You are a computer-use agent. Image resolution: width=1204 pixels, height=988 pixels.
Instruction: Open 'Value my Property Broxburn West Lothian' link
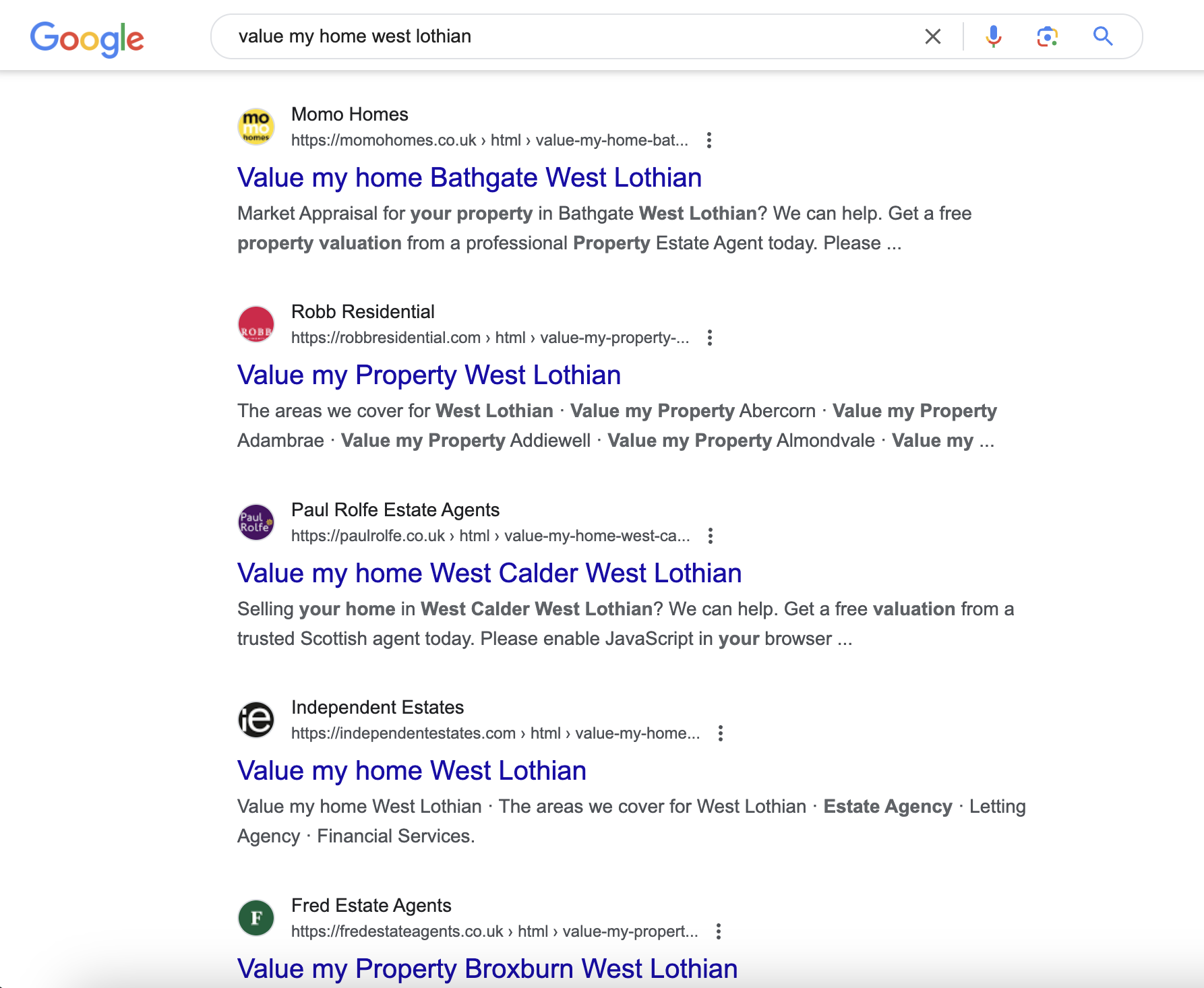(487, 968)
